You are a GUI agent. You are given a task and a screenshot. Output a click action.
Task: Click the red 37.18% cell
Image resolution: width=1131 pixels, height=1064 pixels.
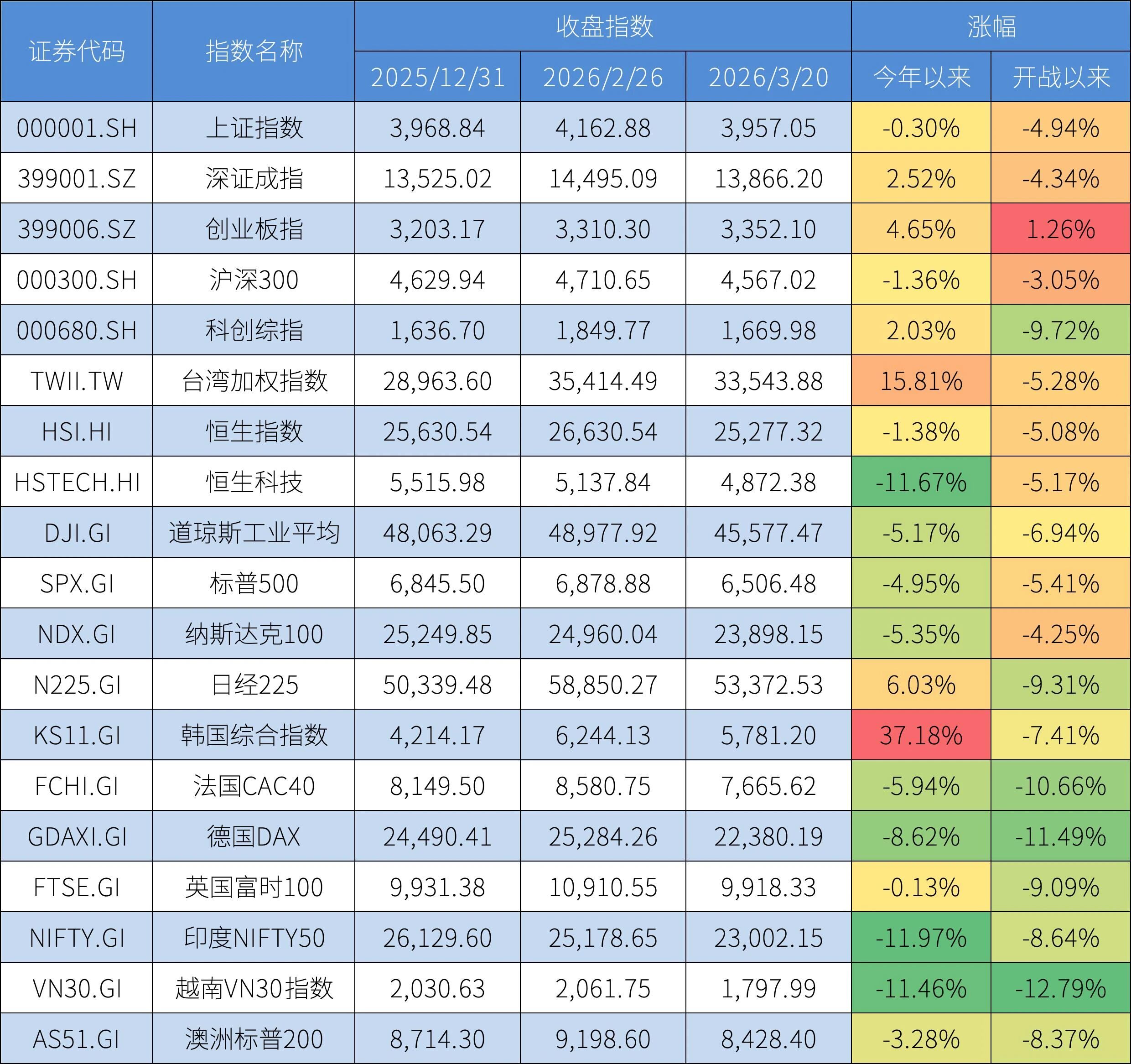tap(921, 735)
